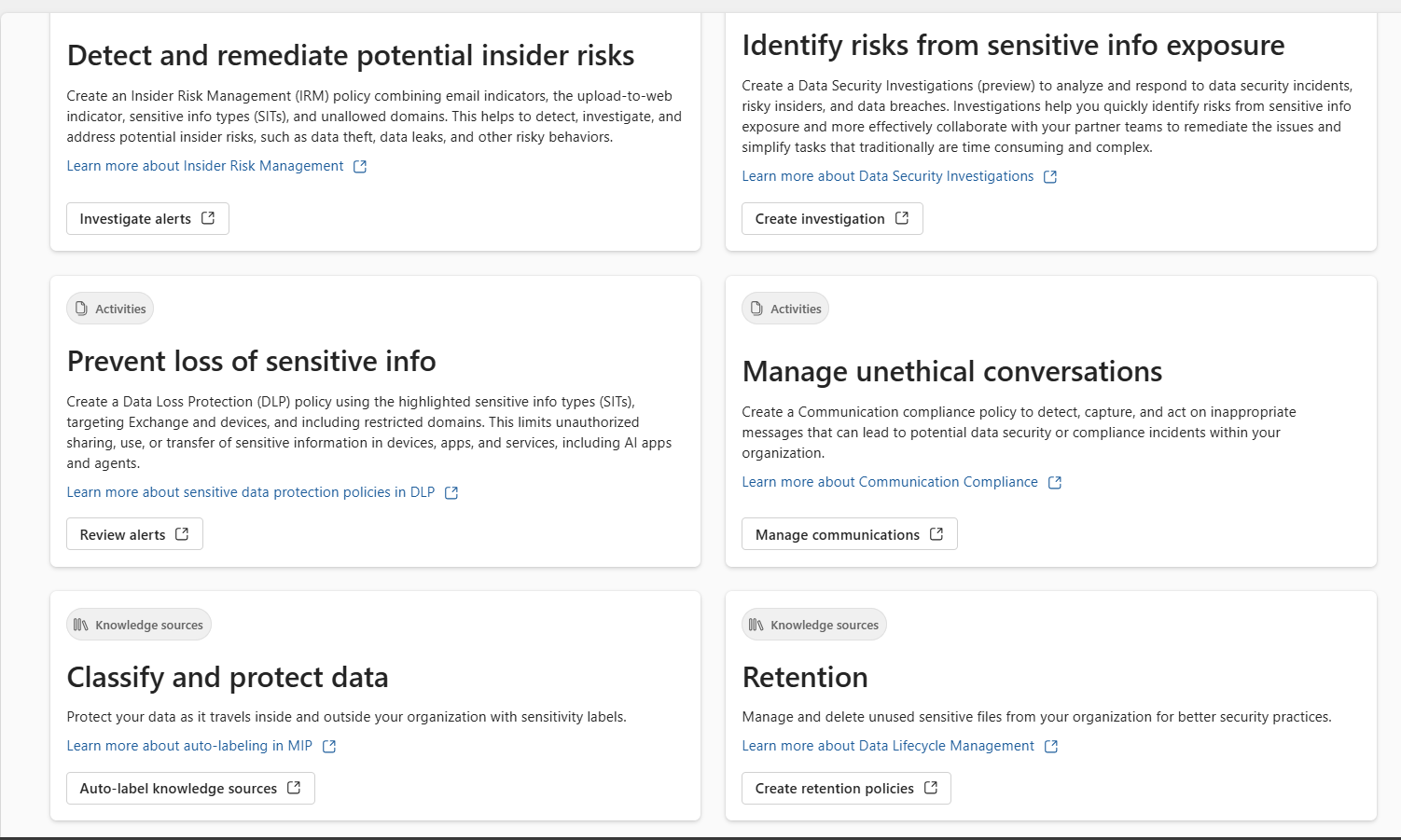The height and width of the screenshot is (840, 1401).
Task: Click external-link icon beside Data Security Investigations link
Action: coord(1050,177)
